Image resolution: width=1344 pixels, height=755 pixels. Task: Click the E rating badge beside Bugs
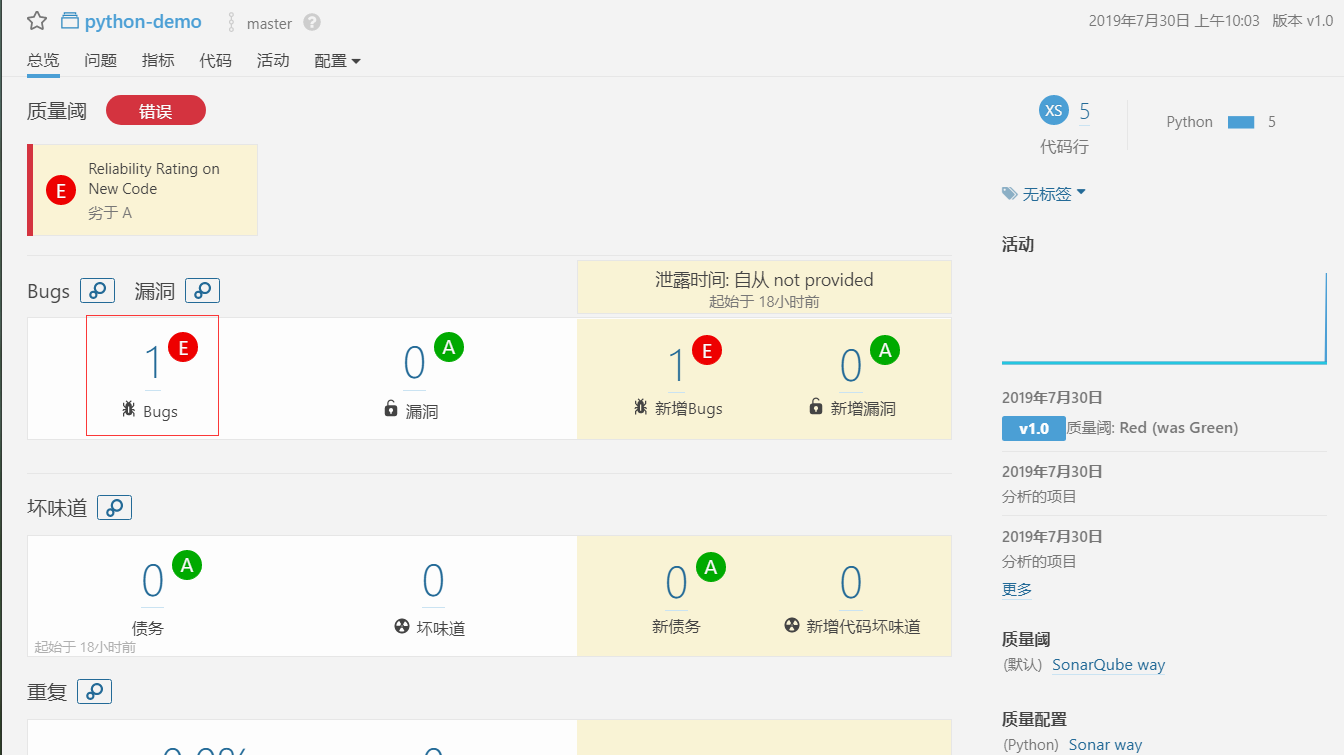click(183, 347)
